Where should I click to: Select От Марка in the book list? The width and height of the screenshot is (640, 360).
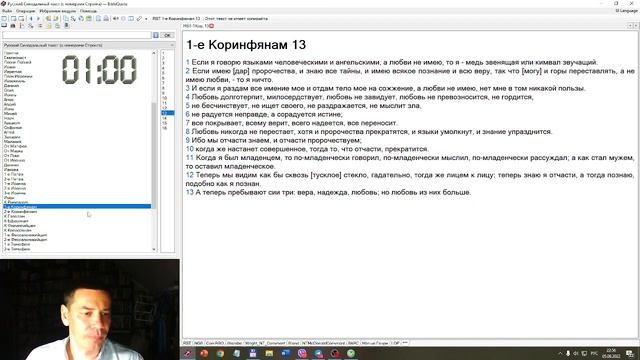pos(13,151)
